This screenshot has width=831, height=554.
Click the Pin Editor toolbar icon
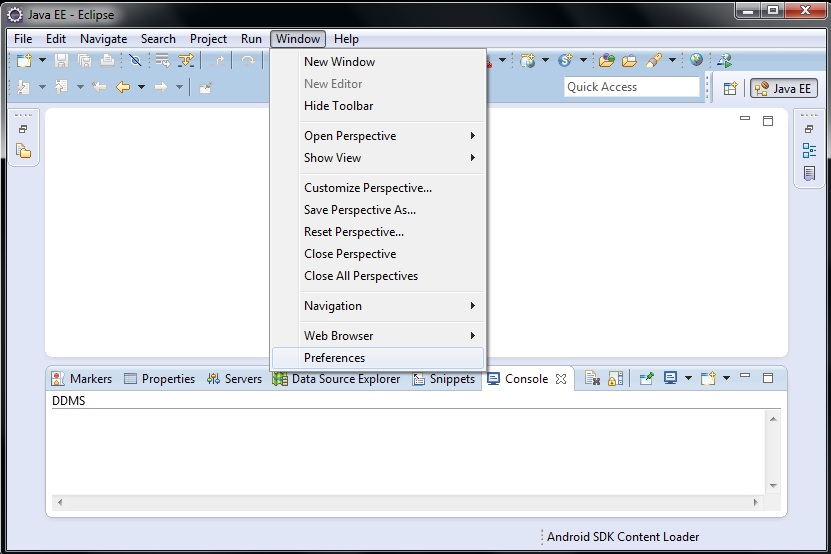click(206, 87)
